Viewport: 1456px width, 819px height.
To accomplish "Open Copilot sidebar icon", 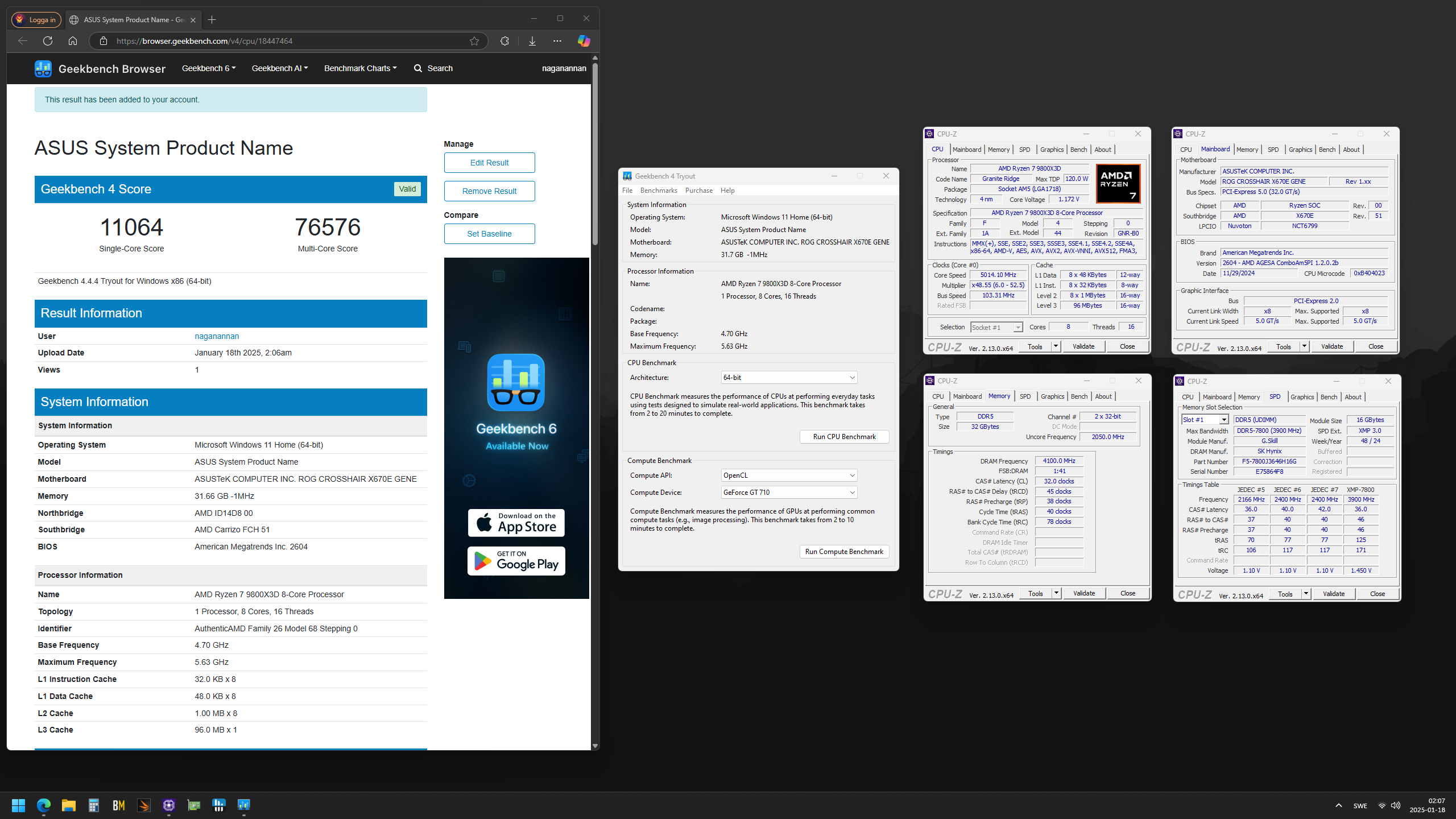I will (584, 41).
